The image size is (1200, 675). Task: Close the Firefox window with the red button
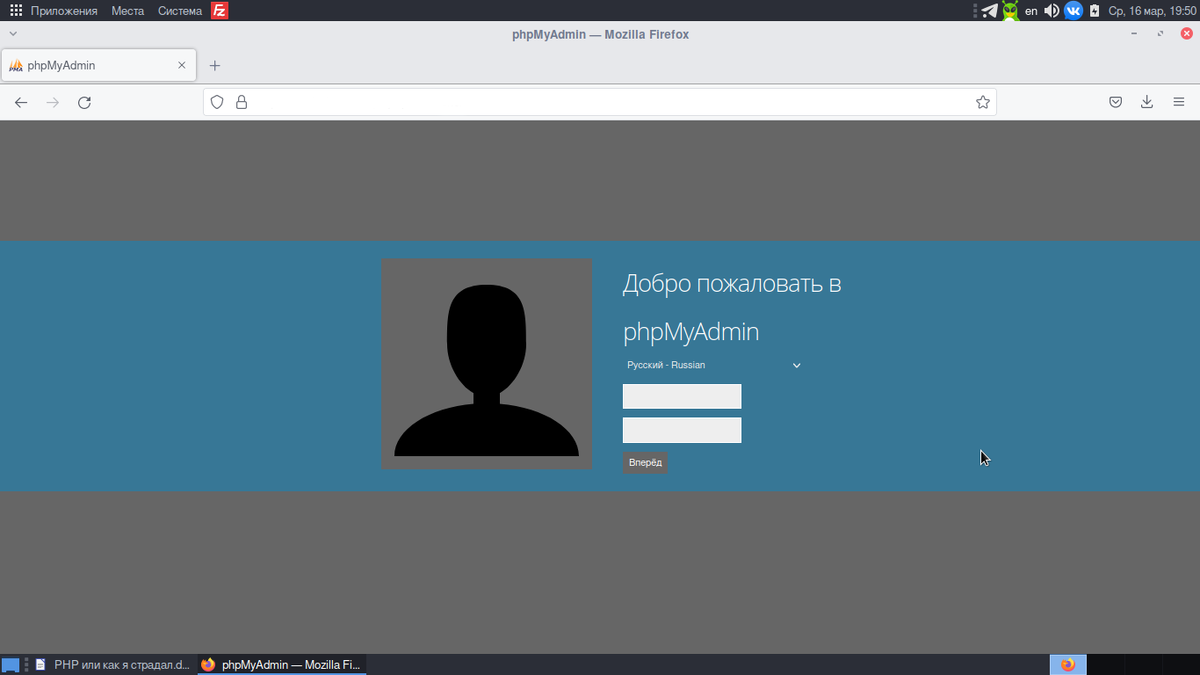tap(1187, 34)
